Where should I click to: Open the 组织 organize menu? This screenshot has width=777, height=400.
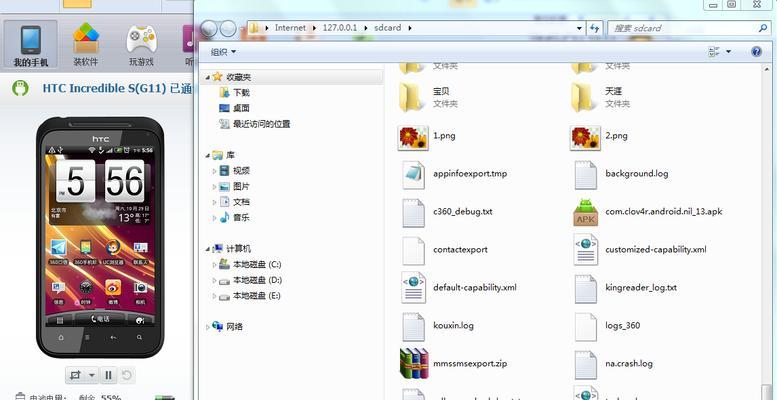pyautogui.click(x=223, y=52)
